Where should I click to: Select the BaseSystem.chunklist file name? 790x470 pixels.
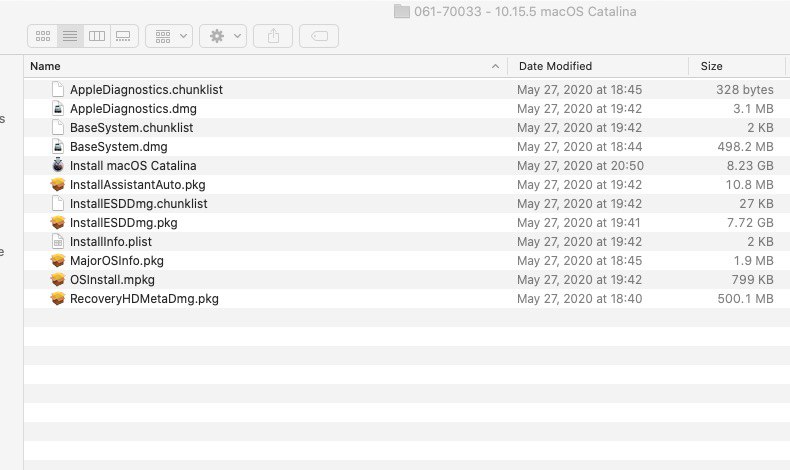tap(131, 128)
